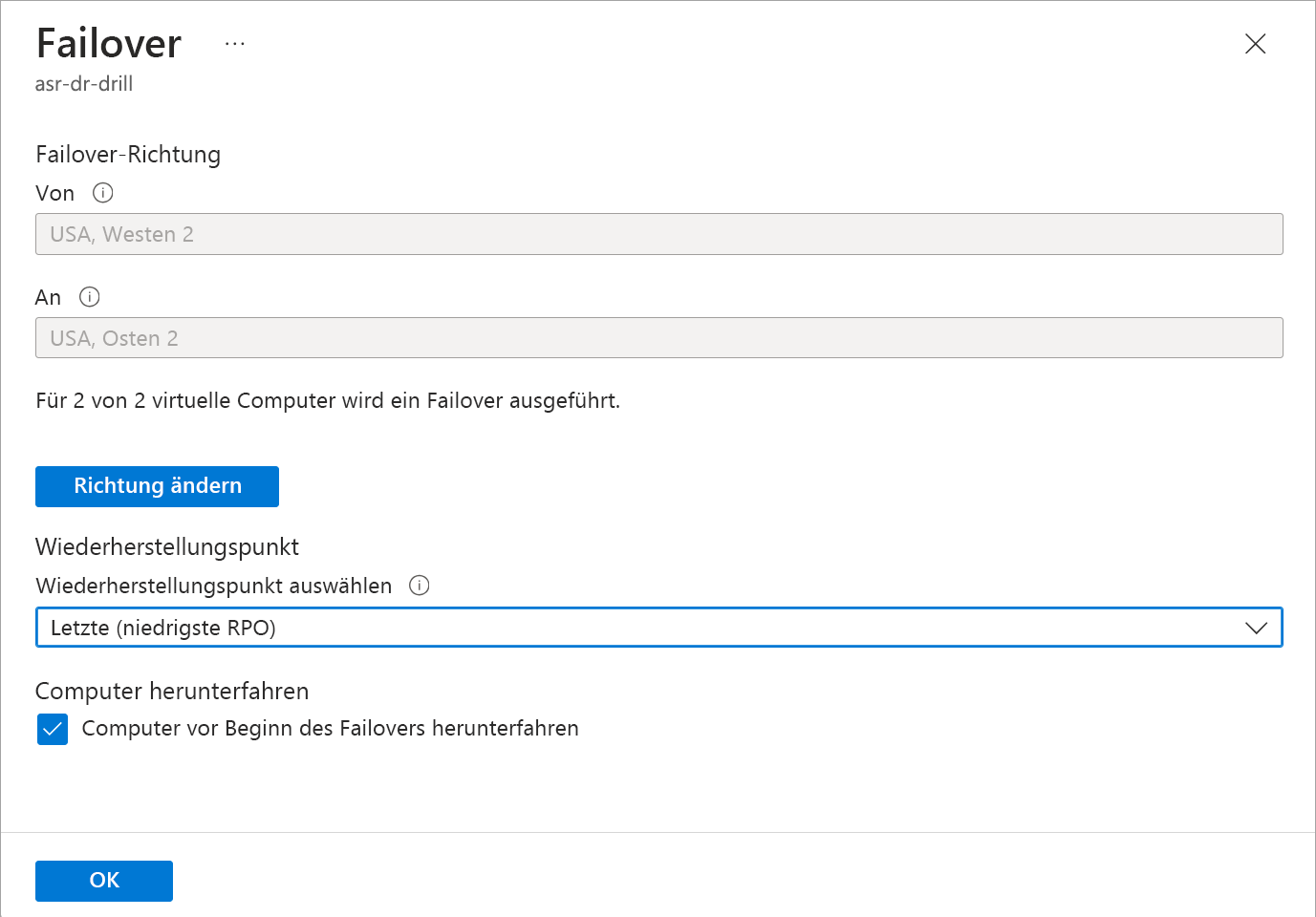Select the asr-dr-drill subtitle text
The image size is (1316, 917).
(x=84, y=84)
